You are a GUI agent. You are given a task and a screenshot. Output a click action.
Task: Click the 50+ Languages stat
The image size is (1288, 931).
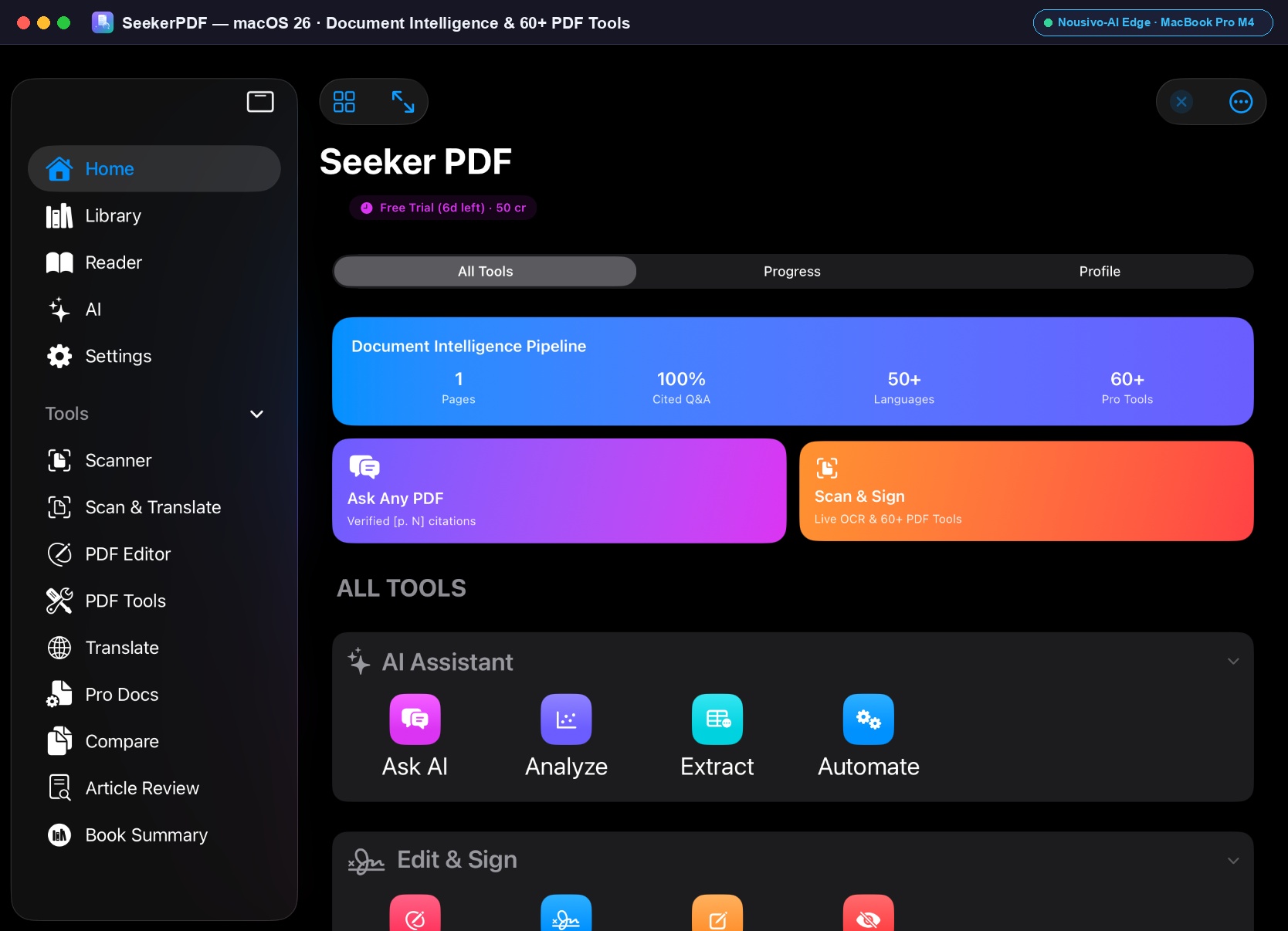pyautogui.click(x=903, y=388)
